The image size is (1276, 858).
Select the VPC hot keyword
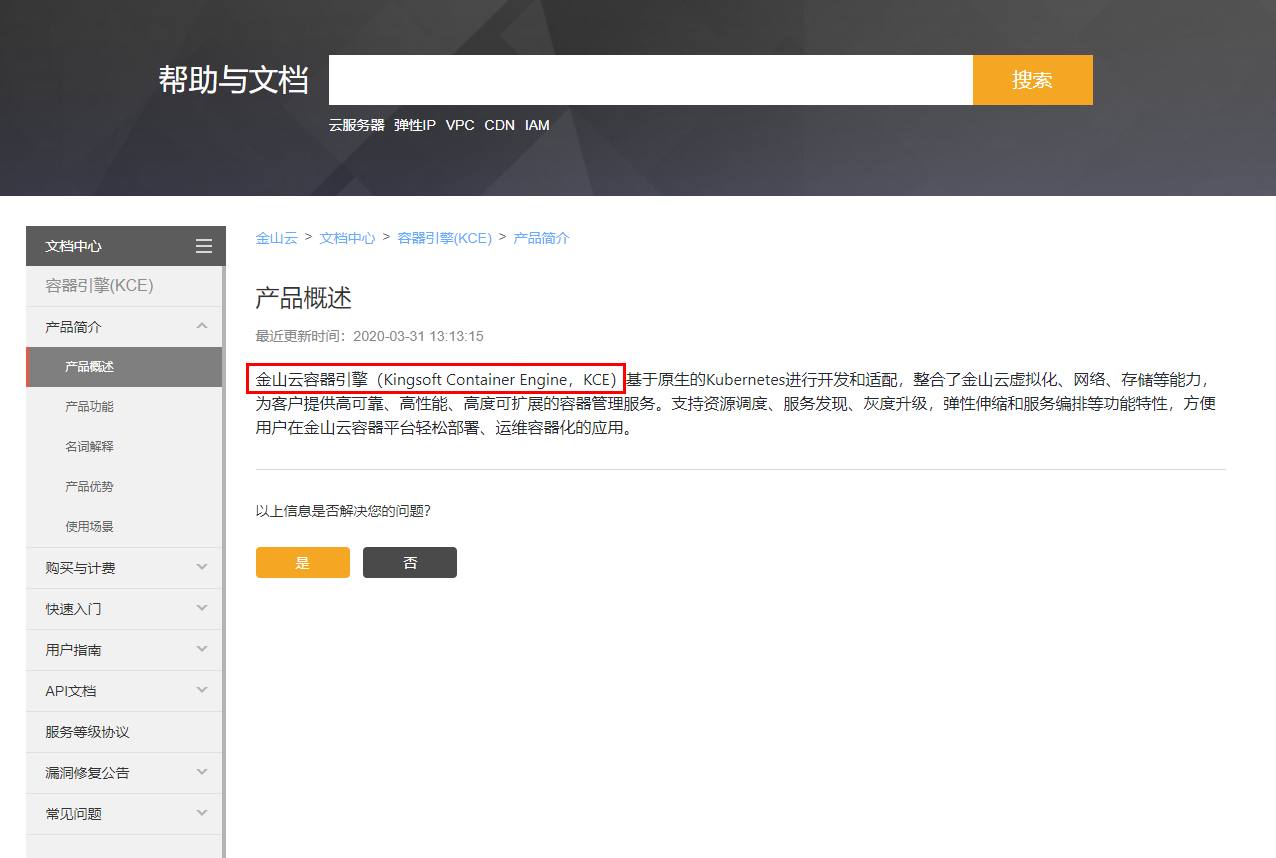[460, 125]
